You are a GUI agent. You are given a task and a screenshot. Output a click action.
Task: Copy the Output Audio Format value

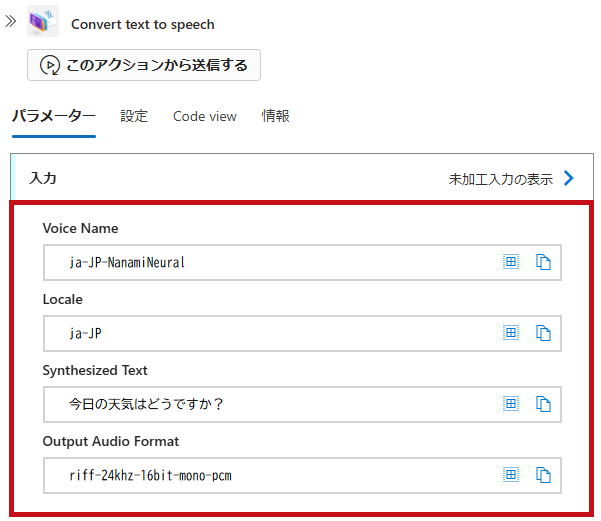(543, 475)
